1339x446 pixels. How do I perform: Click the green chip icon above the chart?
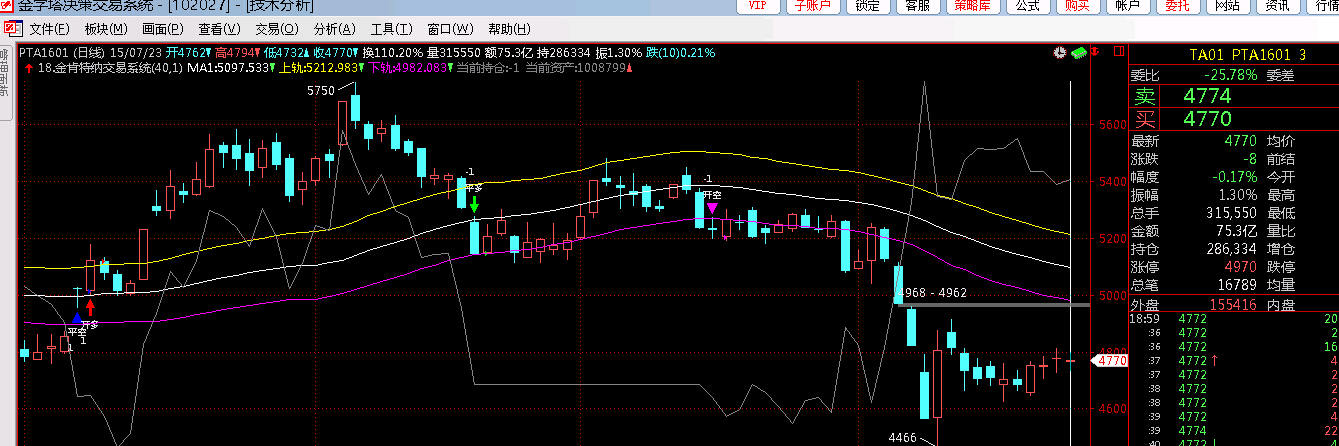click(x=1079, y=52)
